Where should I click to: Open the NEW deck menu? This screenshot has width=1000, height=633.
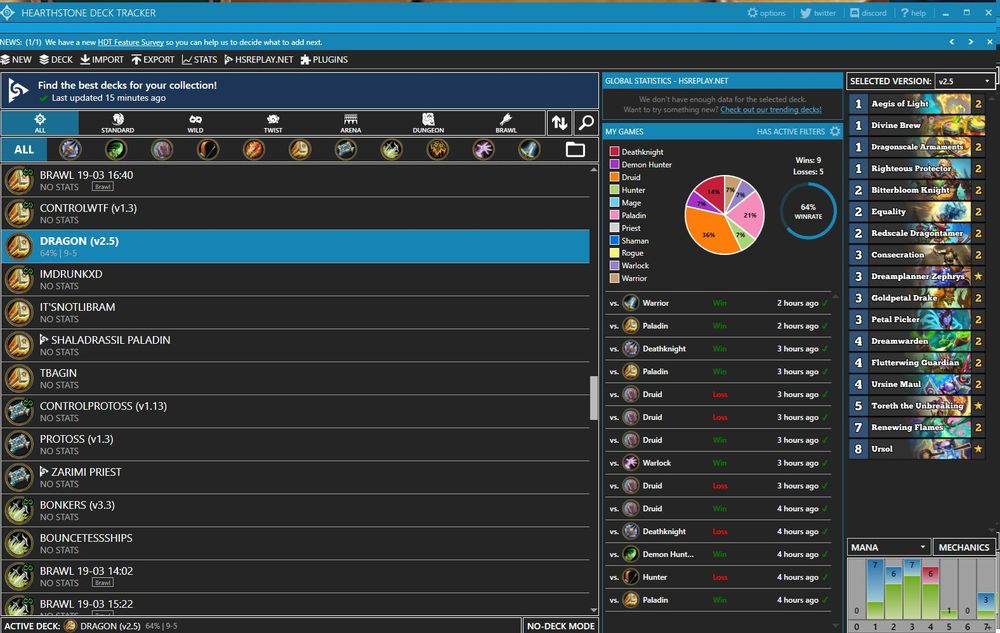[x=16, y=59]
